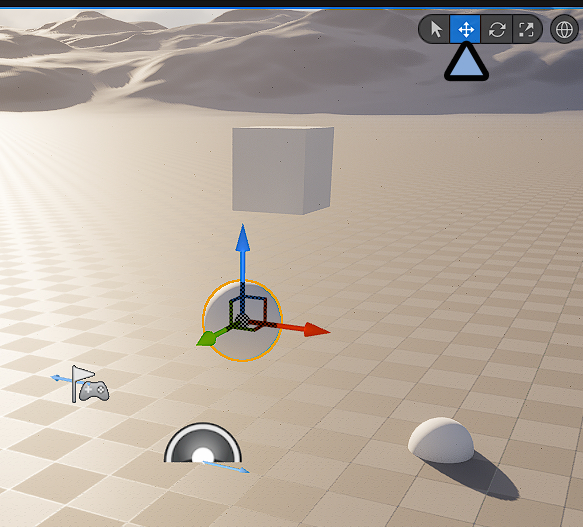Image resolution: width=583 pixels, height=527 pixels.
Task: Click the active Translate move tool
Action: point(465,29)
